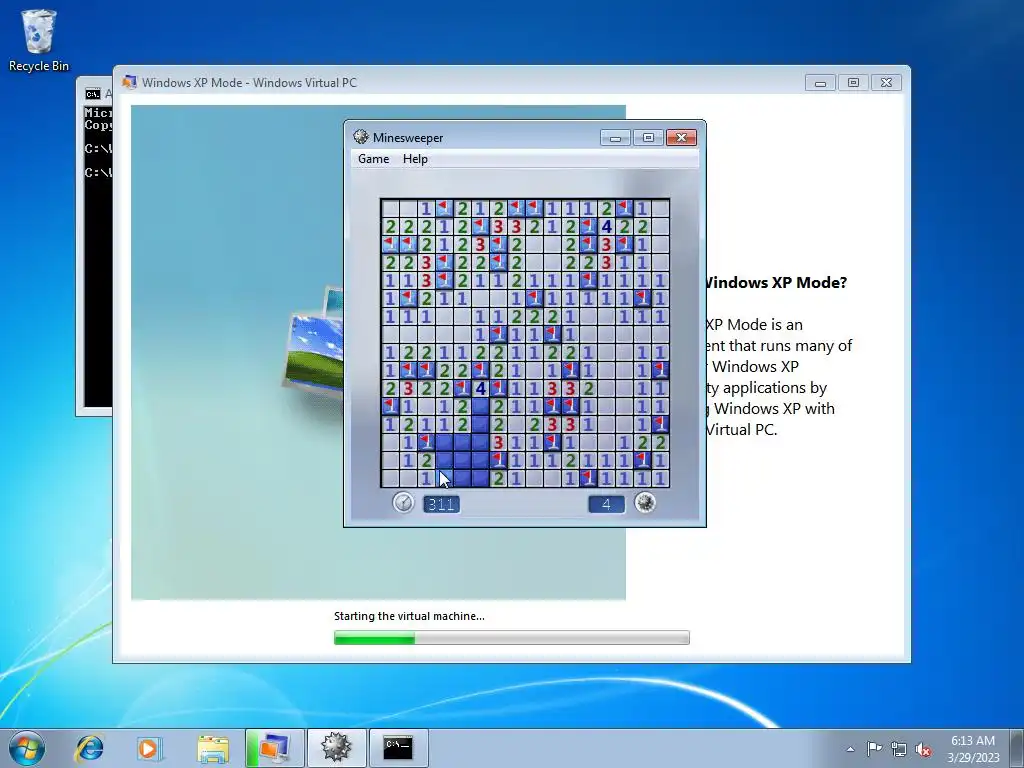Click the lower flag in the leftmost column

(391, 407)
